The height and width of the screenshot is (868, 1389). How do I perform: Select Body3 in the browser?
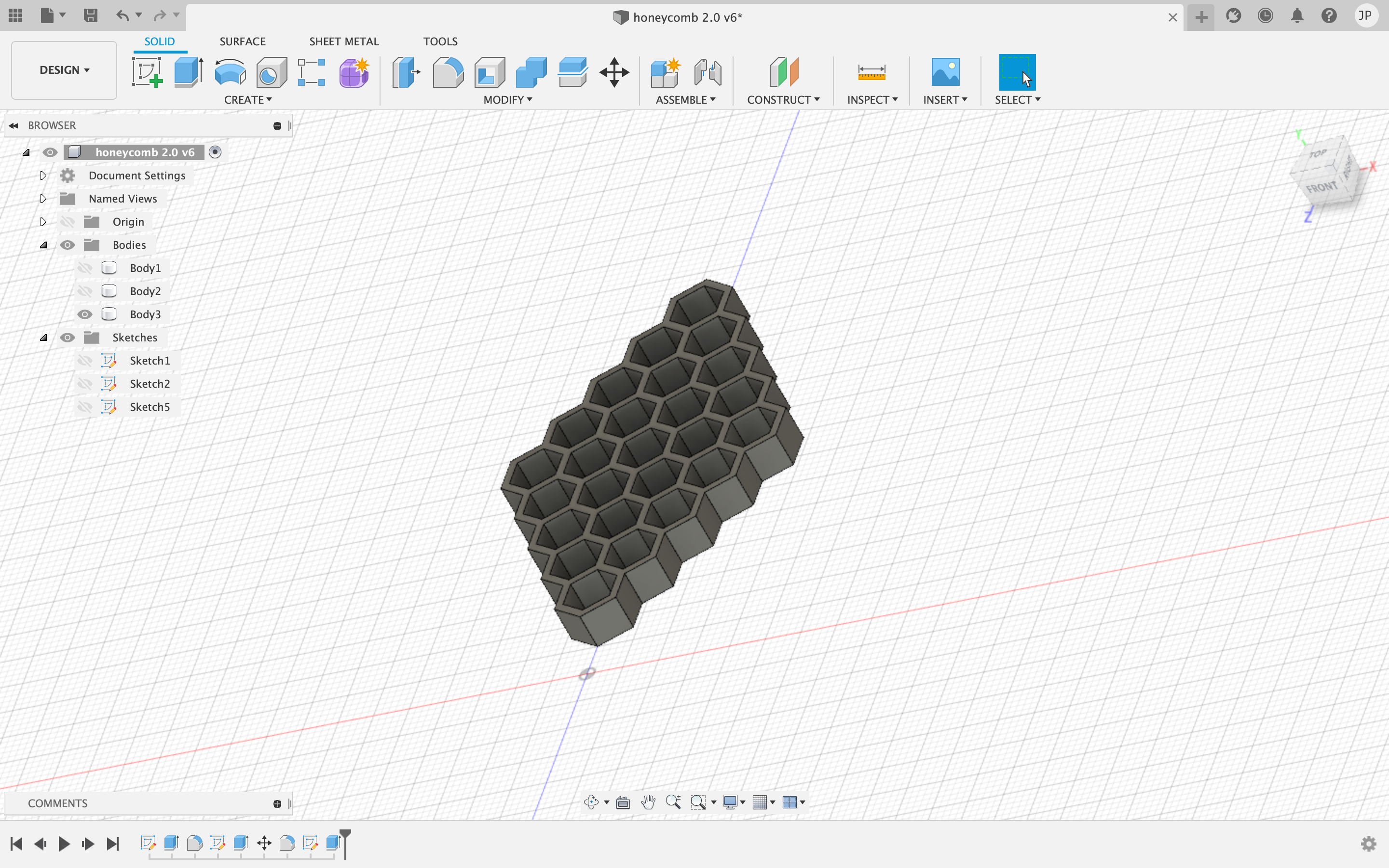(x=145, y=314)
